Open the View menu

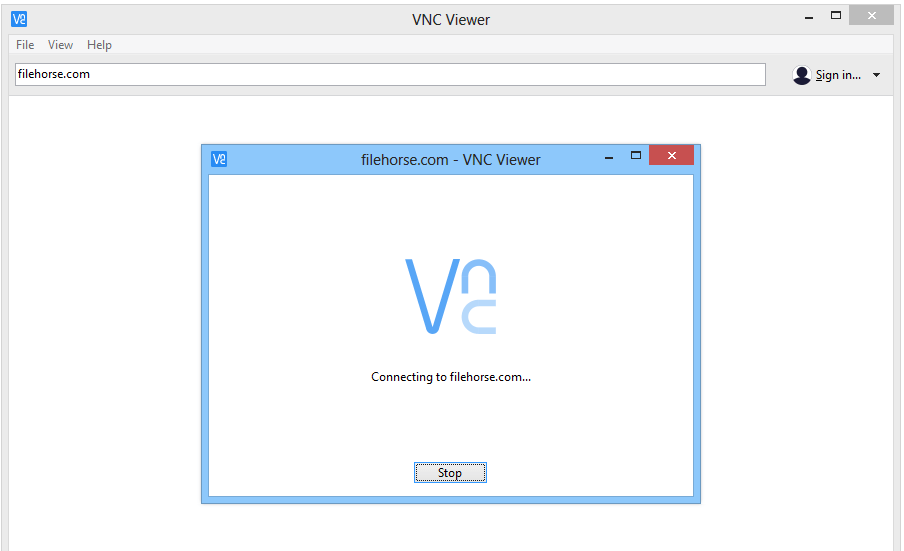coord(60,45)
